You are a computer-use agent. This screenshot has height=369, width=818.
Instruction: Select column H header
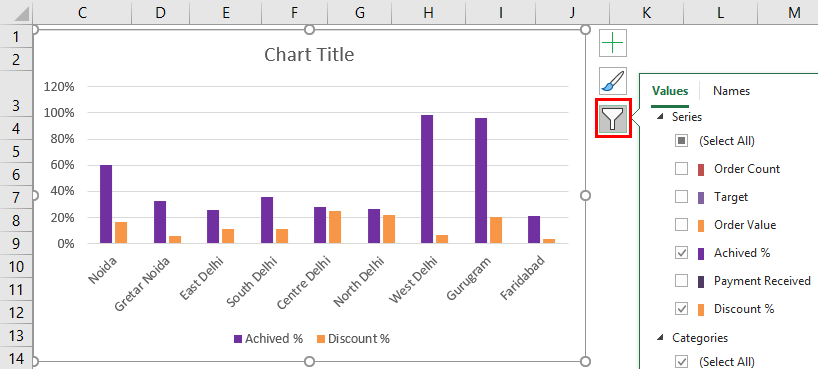pos(429,13)
